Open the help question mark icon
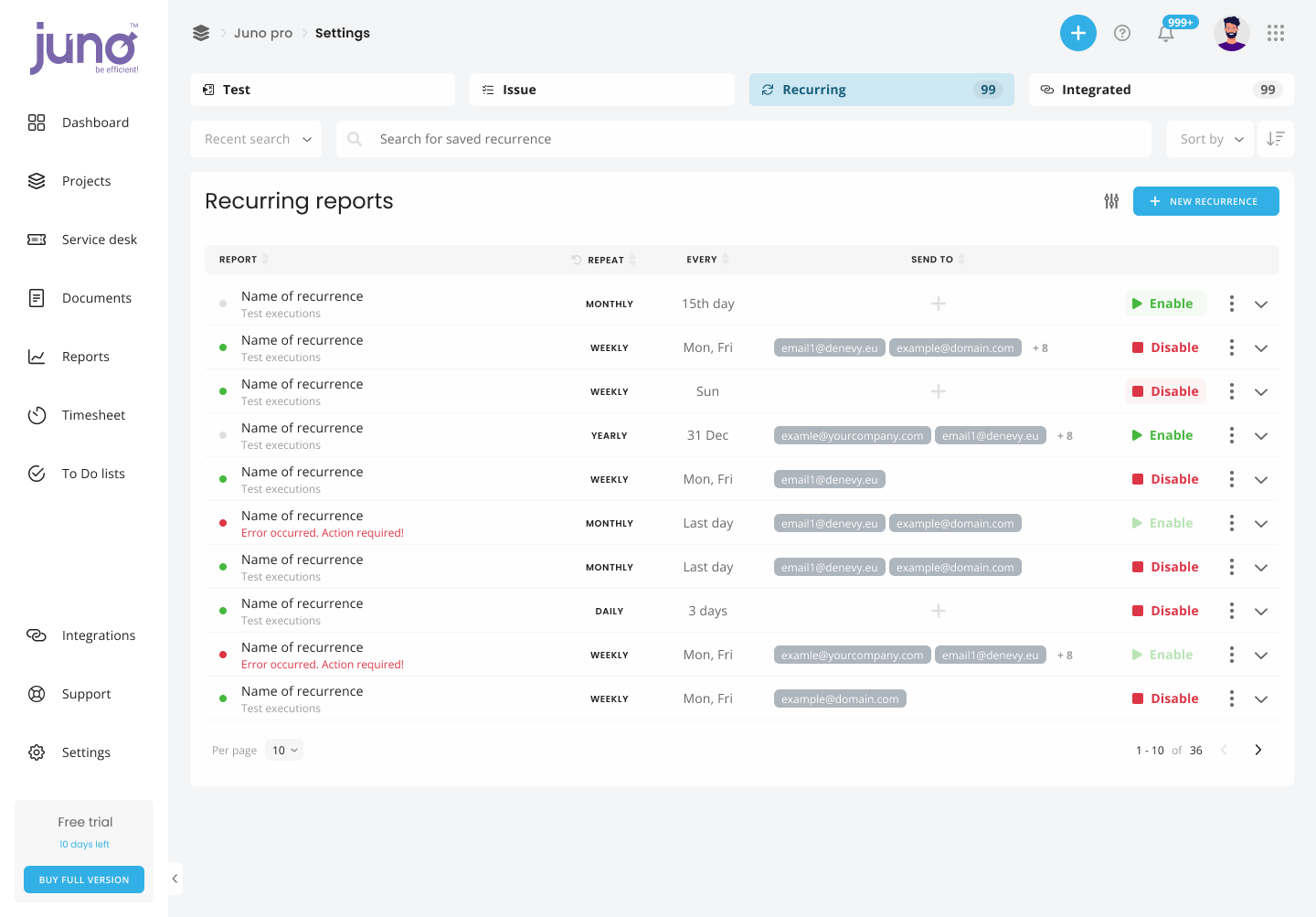Viewport: 1316px width, 917px height. point(1122,33)
